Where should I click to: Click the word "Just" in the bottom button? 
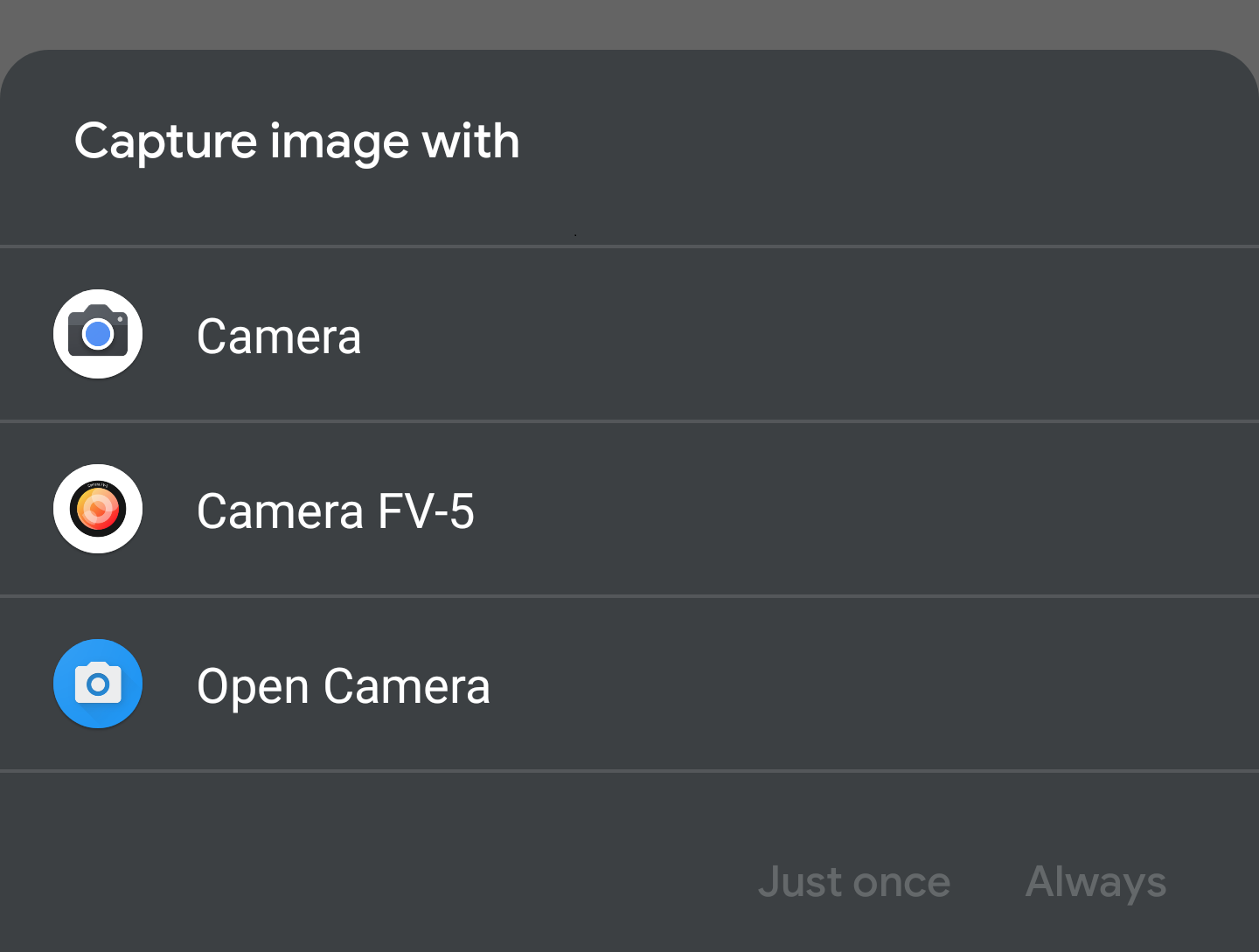[800, 882]
